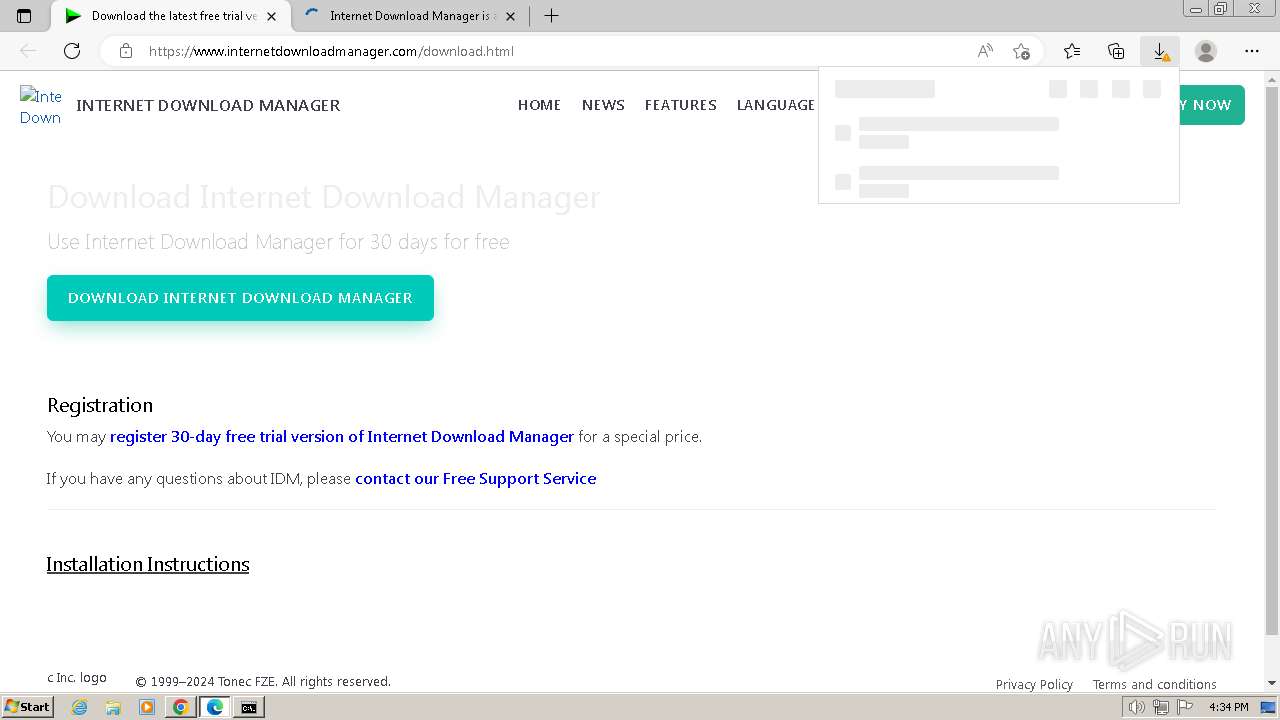Click the IDM logo image
1280x720 pixels.
pos(41,106)
